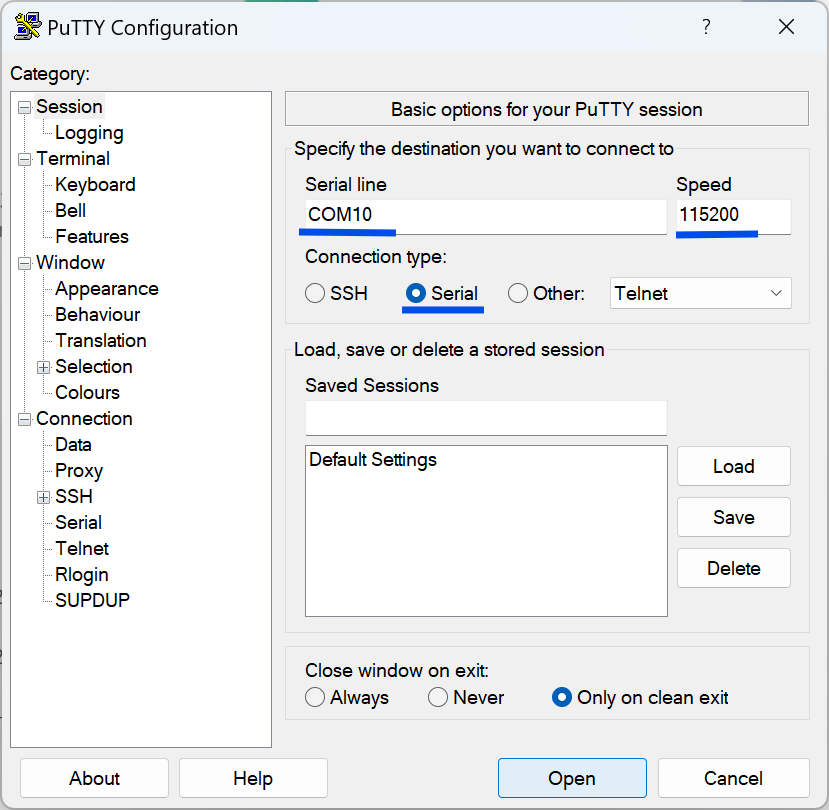829x810 pixels.
Task: Open the Keyboard settings category
Action: coord(94,184)
